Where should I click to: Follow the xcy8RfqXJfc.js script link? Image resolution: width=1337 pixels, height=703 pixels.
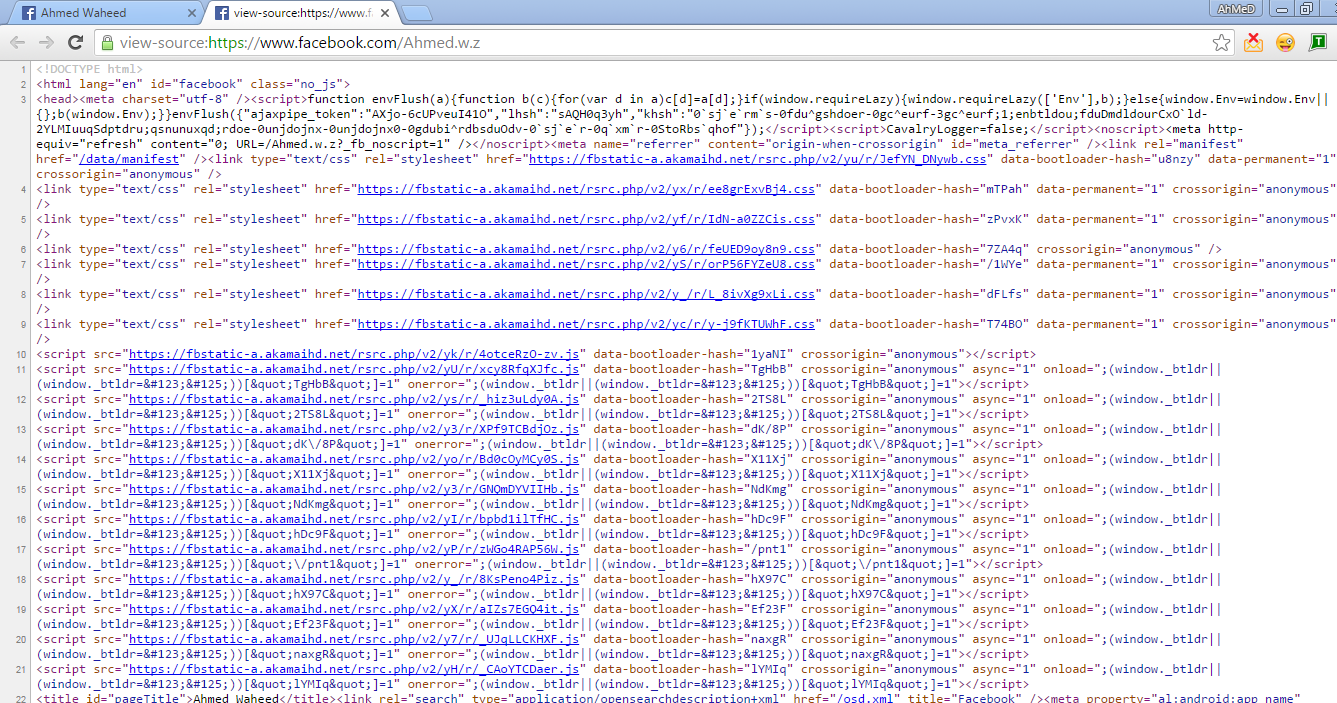point(354,369)
